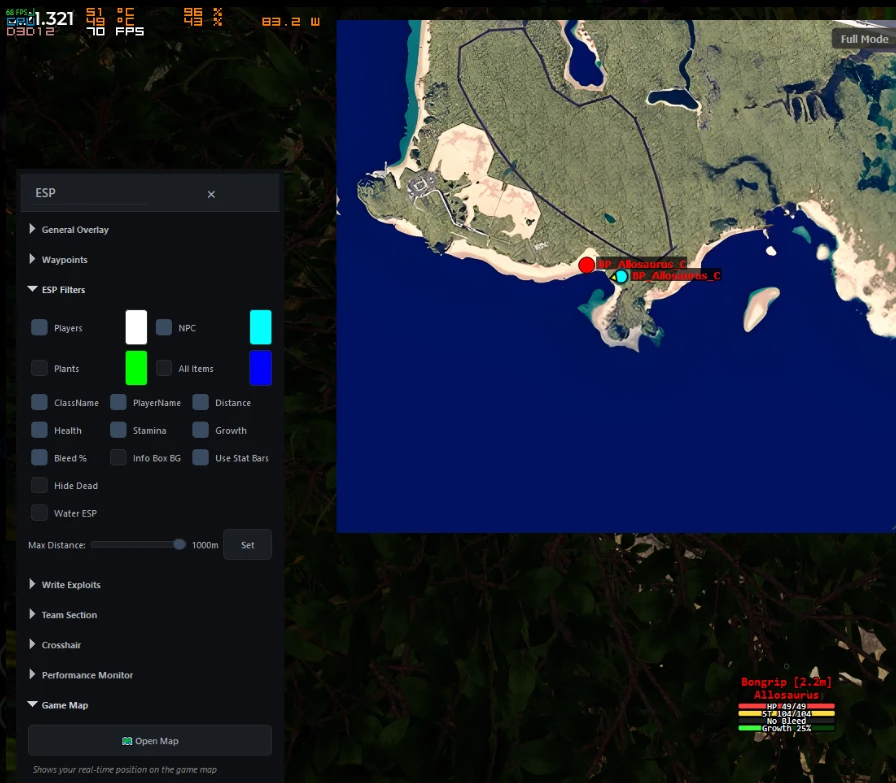Toggle the Water ESP checkbox
This screenshot has height=783, width=896.
(x=39, y=513)
